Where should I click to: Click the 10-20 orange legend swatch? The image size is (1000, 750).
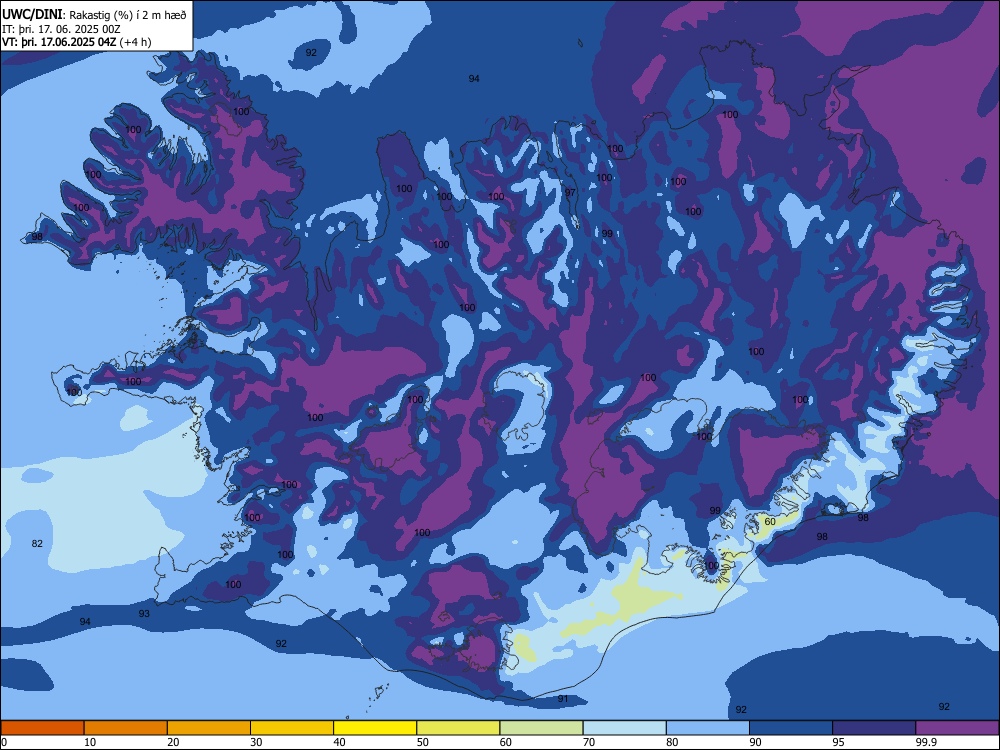pos(126,728)
